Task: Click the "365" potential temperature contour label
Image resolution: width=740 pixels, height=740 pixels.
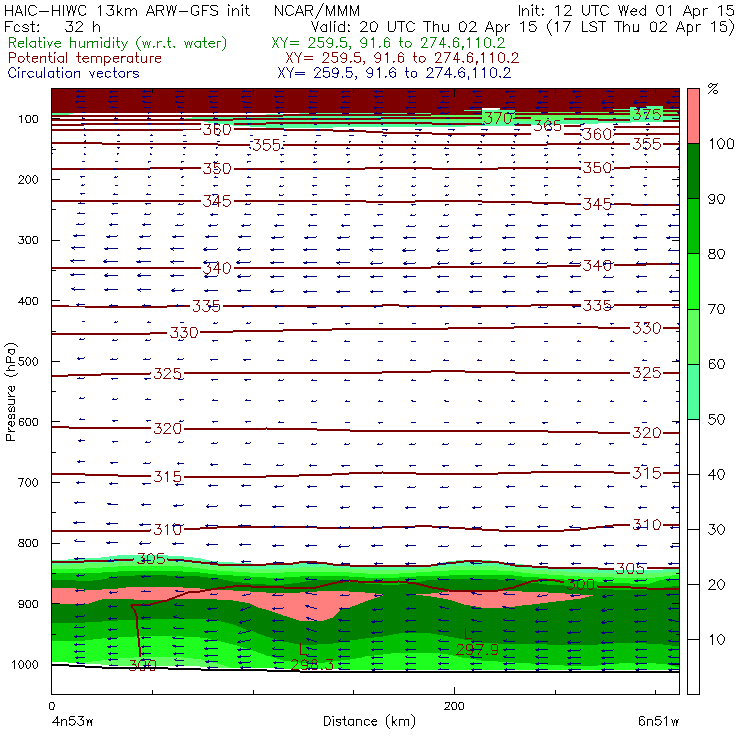Action: click(x=547, y=126)
